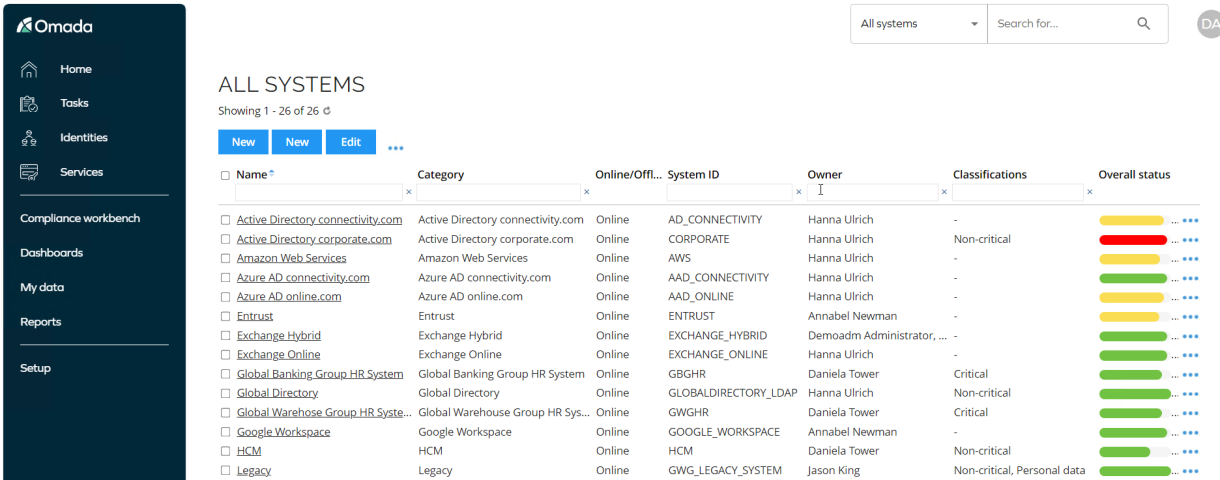Open row menu dots for Global Directory

point(1190,394)
